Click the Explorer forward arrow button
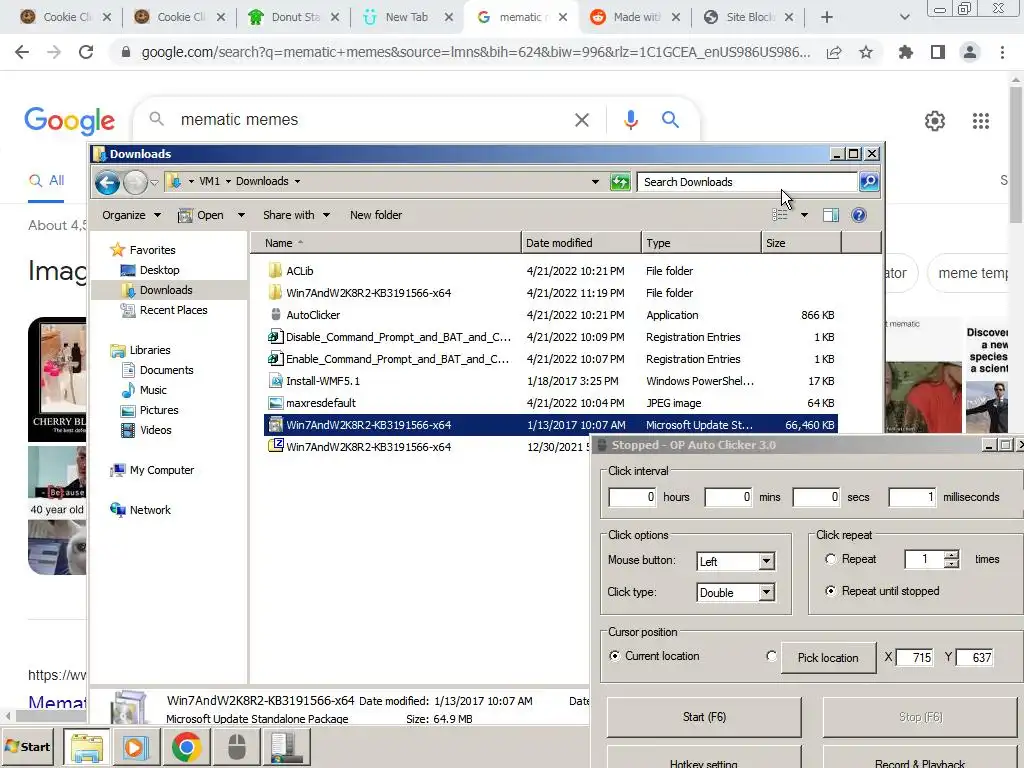 pyautogui.click(x=135, y=182)
